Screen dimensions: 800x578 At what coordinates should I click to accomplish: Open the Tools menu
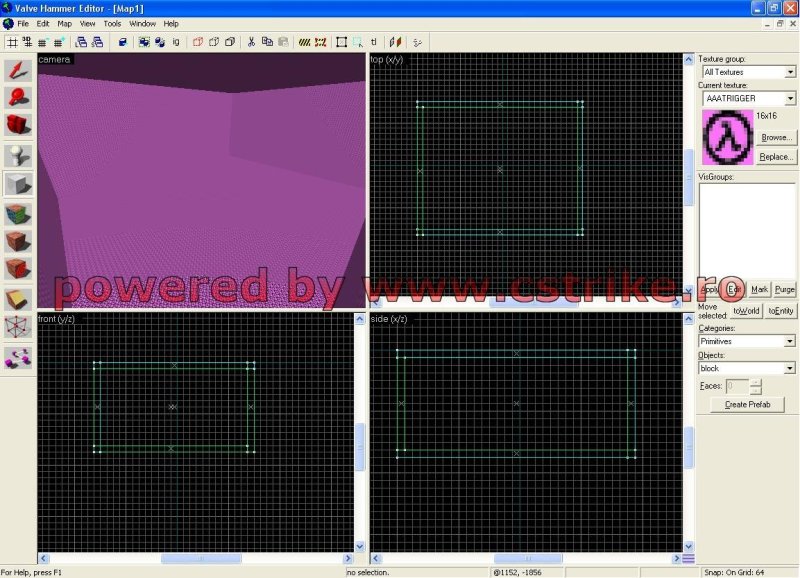pyautogui.click(x=112, y=23)
